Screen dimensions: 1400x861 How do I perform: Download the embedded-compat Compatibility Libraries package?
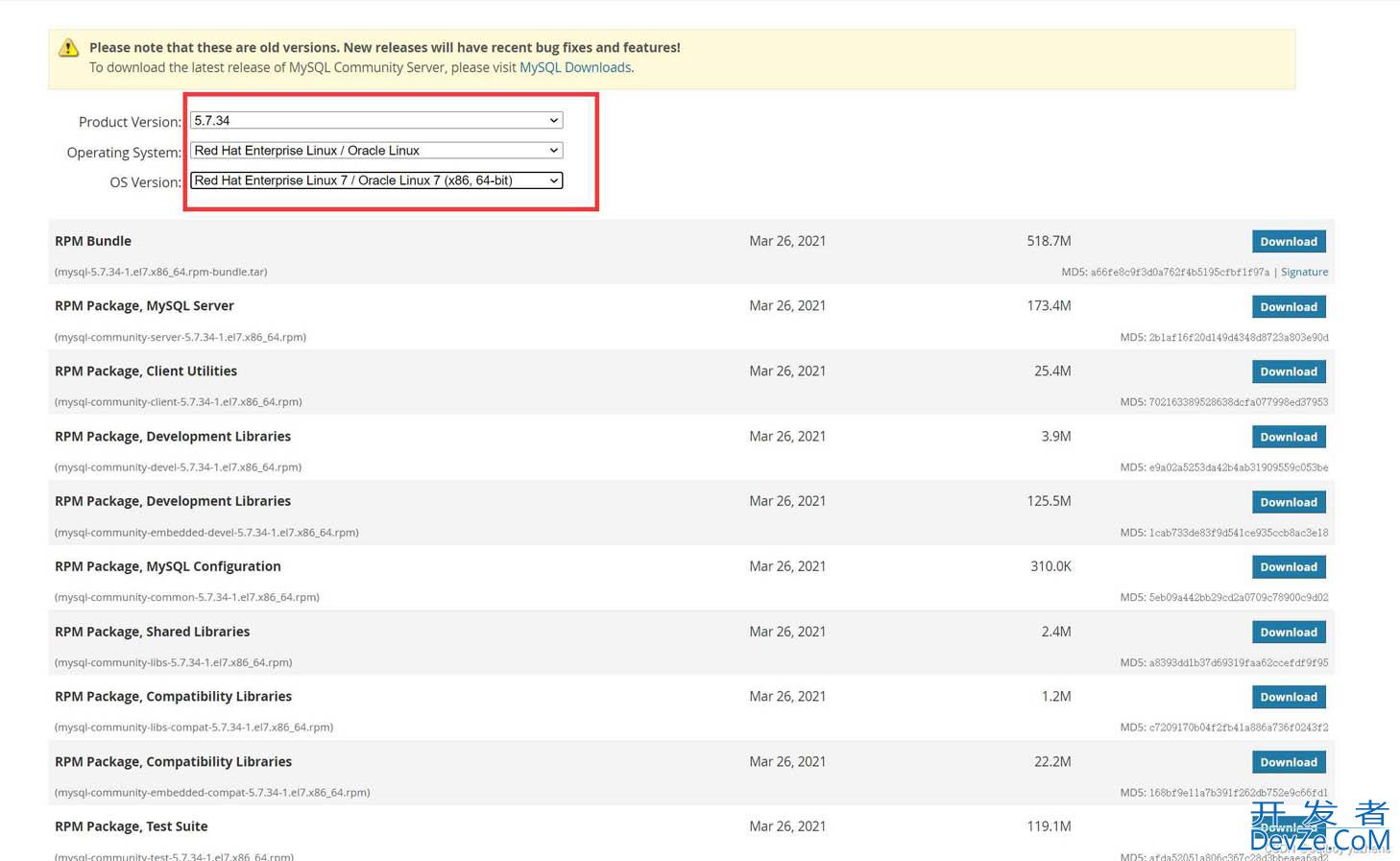tap(1289, 762)
